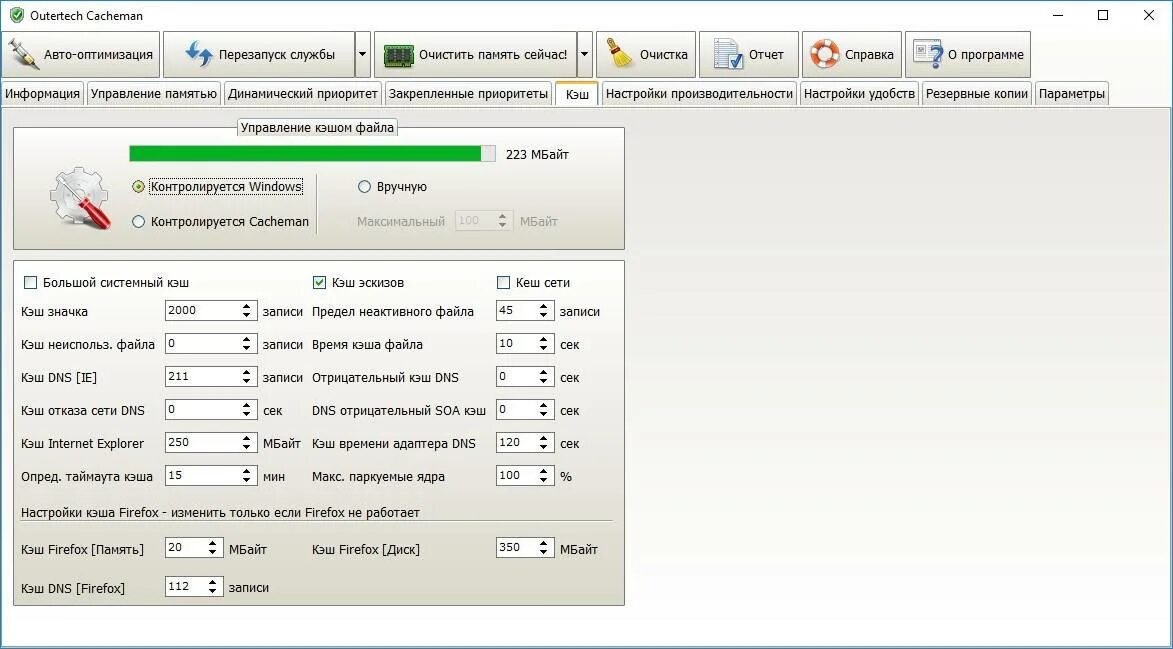The image size is (1173, 649).
Task: Select the active Кэш tab
Action: click(577, 93)
